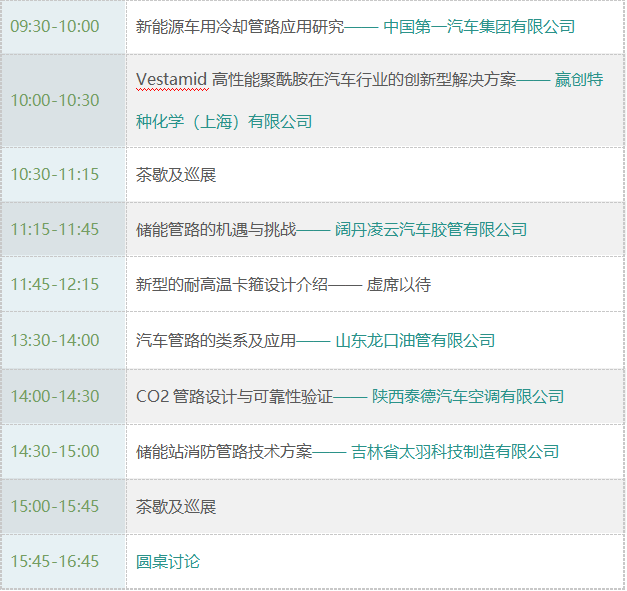Click the 种化学（上海）有限公司 link text
The image size is (627, 591).
click(224, 122)
